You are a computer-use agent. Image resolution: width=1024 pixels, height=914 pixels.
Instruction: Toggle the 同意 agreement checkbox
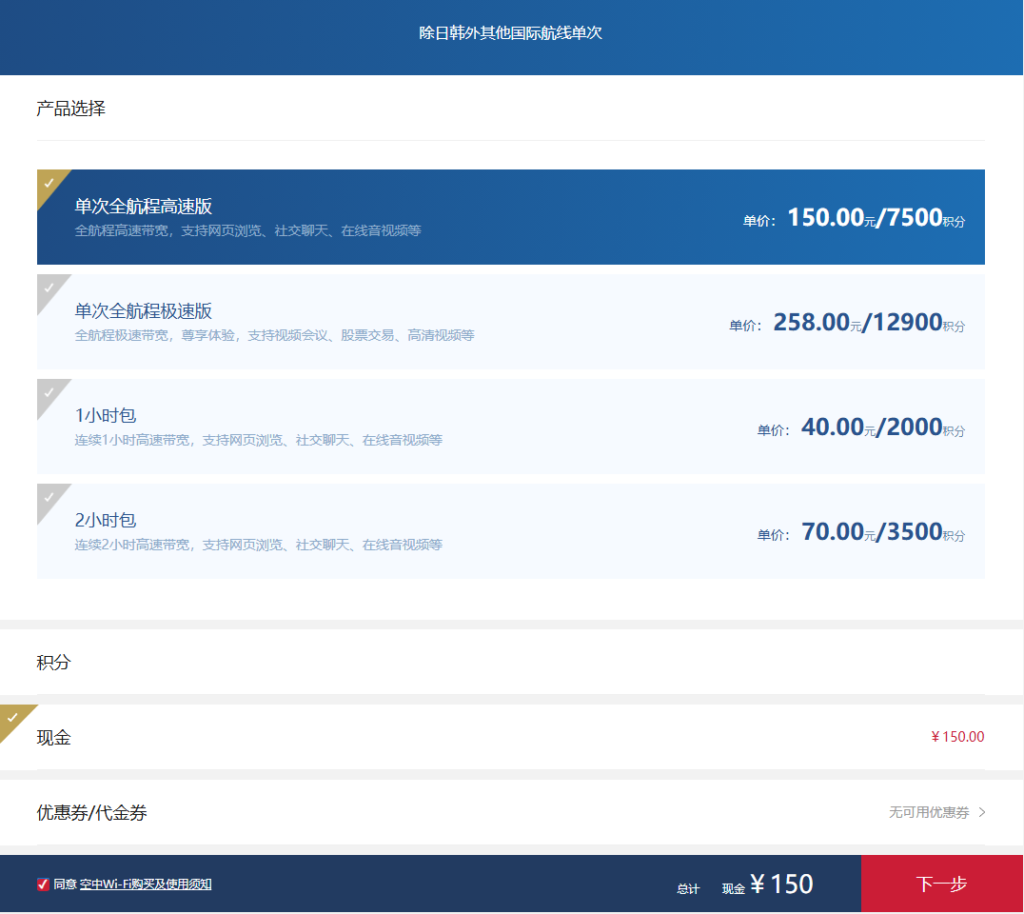pos(43,884)
